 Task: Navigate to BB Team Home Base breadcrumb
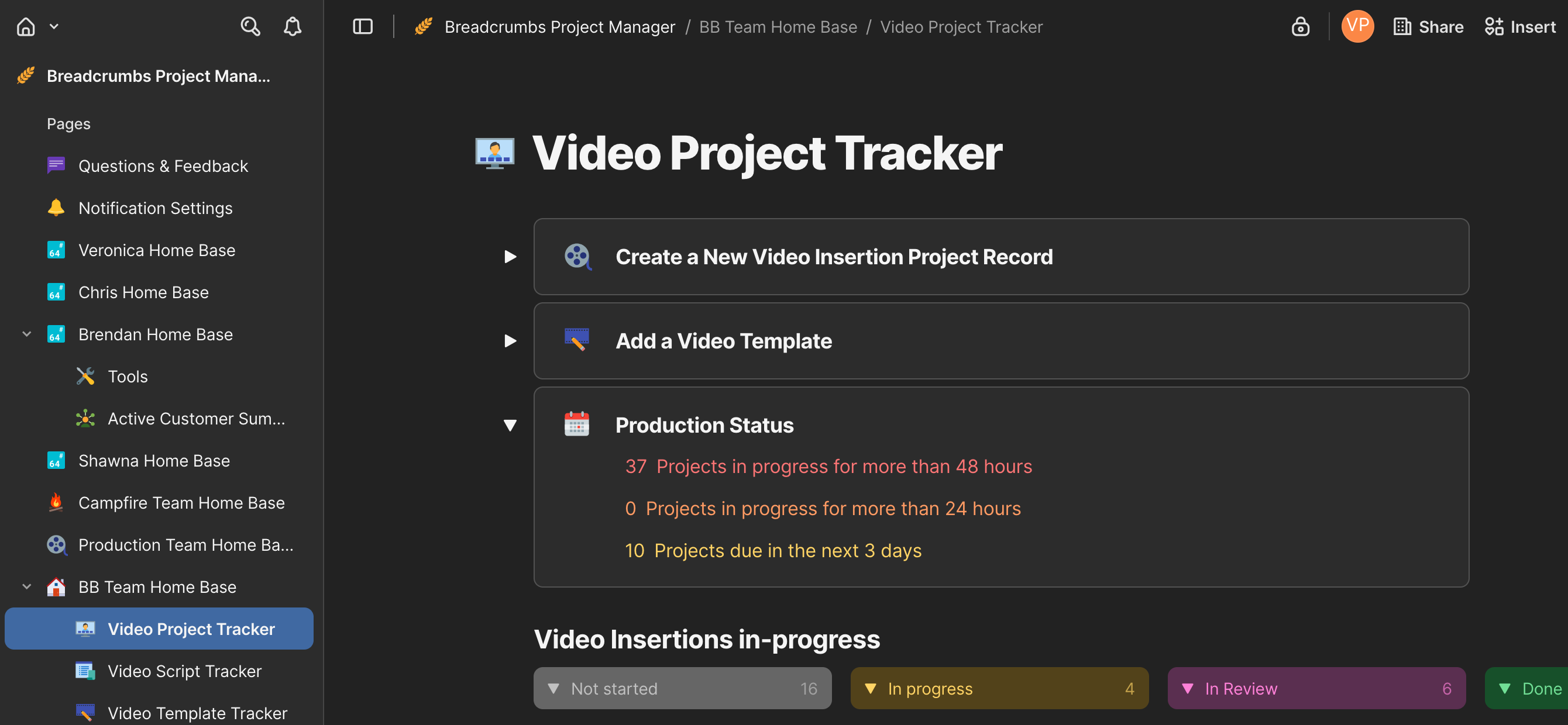click(778, 26)
